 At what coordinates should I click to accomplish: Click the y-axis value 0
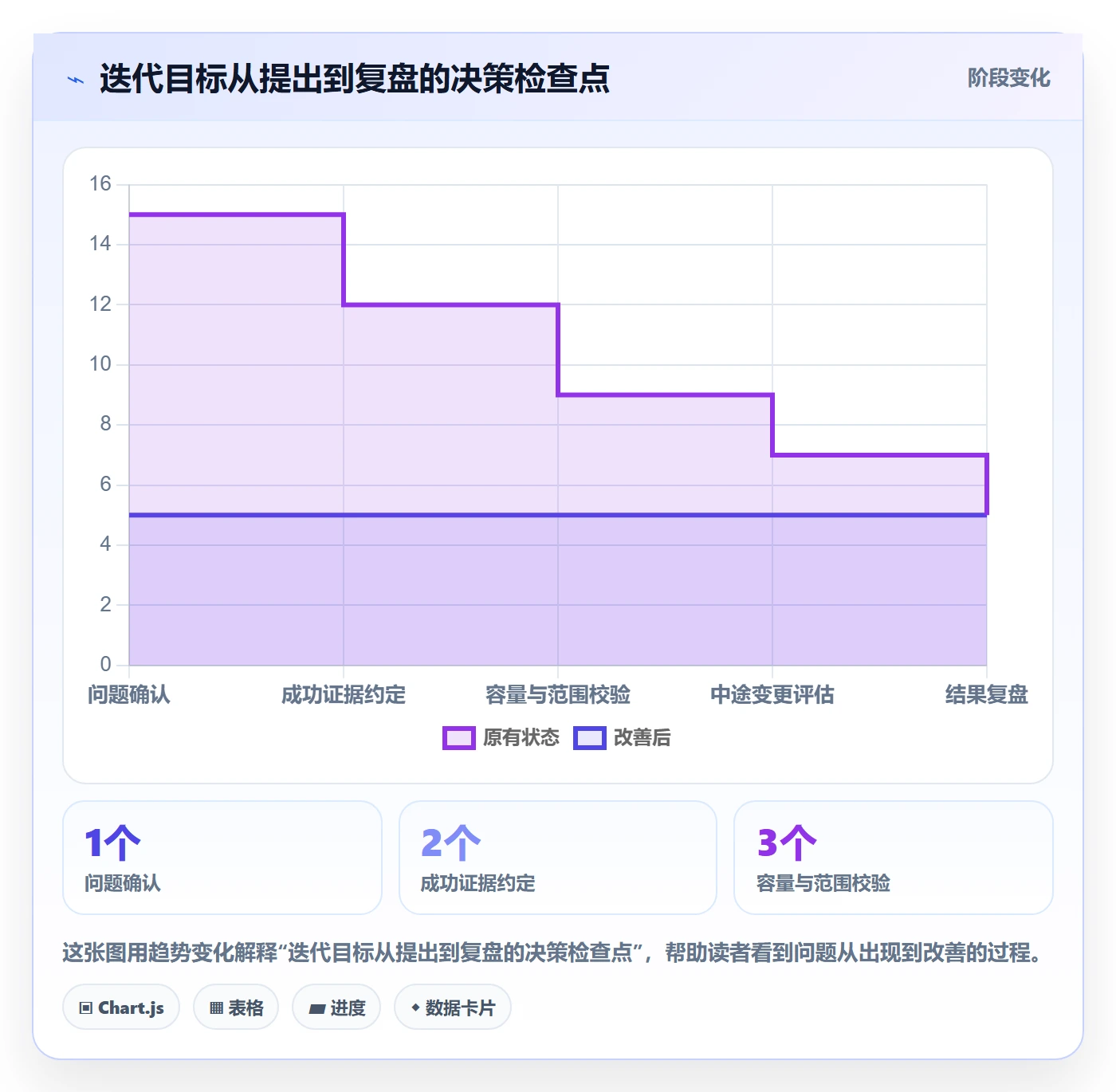[x=105, y=665]
